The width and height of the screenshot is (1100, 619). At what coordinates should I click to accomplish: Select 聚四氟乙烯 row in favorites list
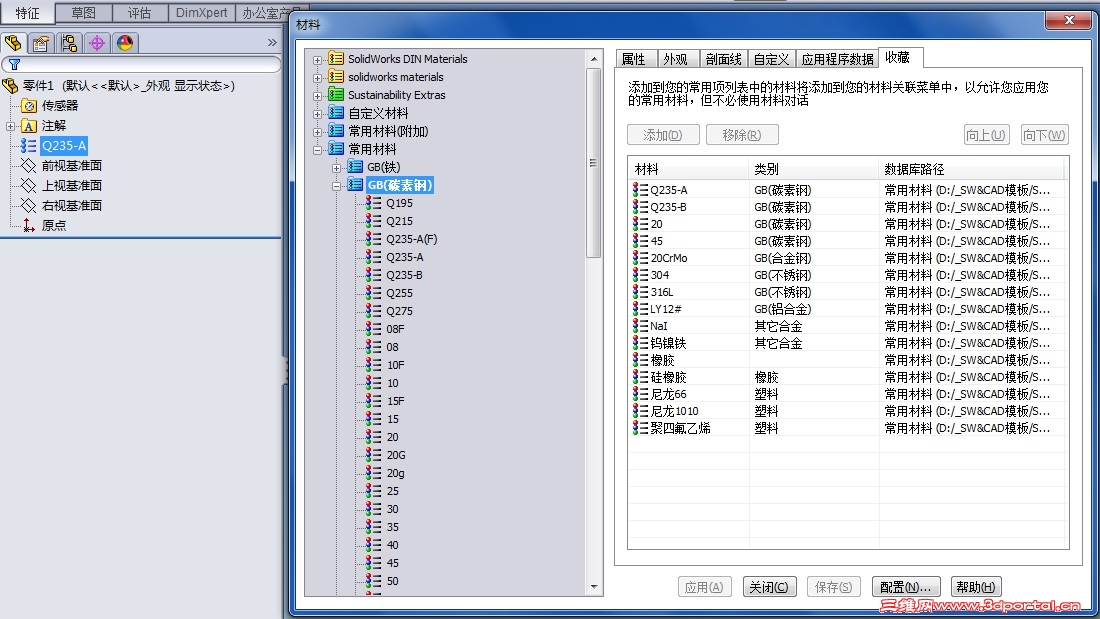(847, 427)
